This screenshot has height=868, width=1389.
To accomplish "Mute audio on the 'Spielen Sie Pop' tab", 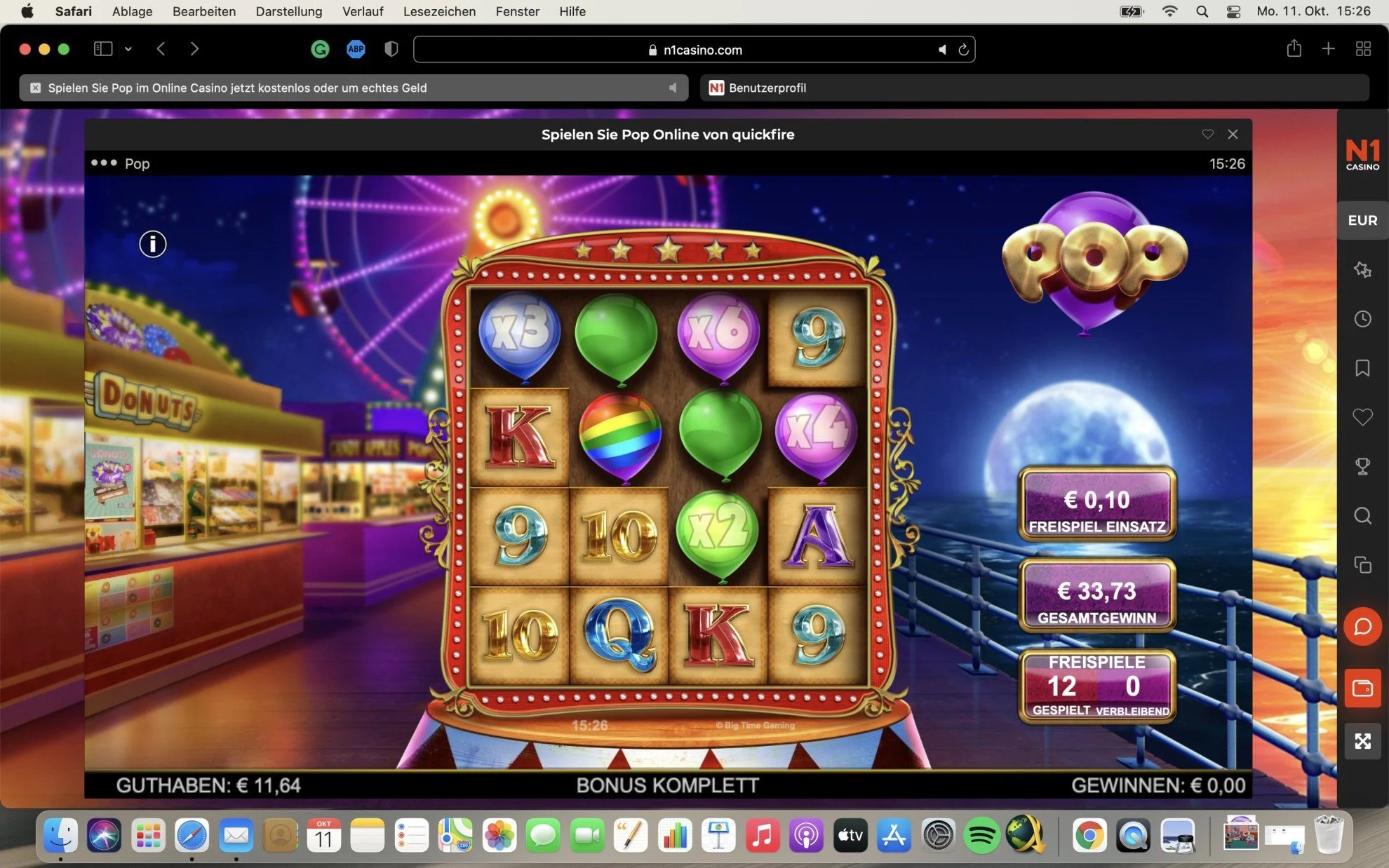I will pyautogui.click(x=673, y=88).
